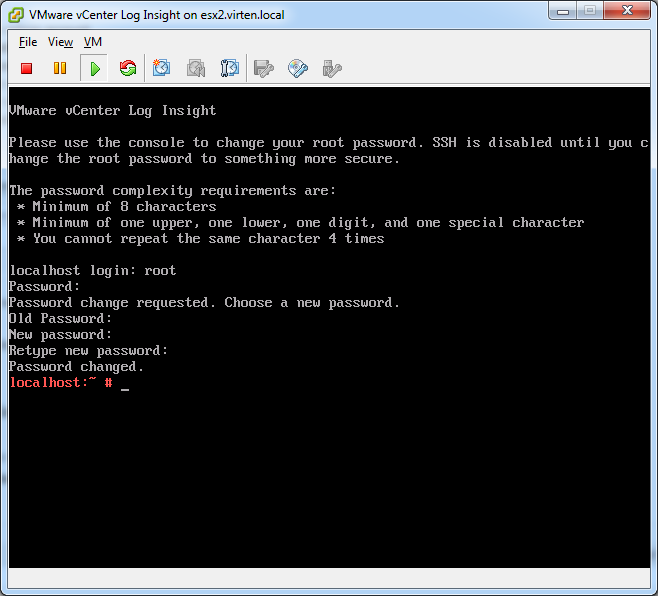Click the CD/DVD drive connection icon
The image size is (658, 596).
298,68
